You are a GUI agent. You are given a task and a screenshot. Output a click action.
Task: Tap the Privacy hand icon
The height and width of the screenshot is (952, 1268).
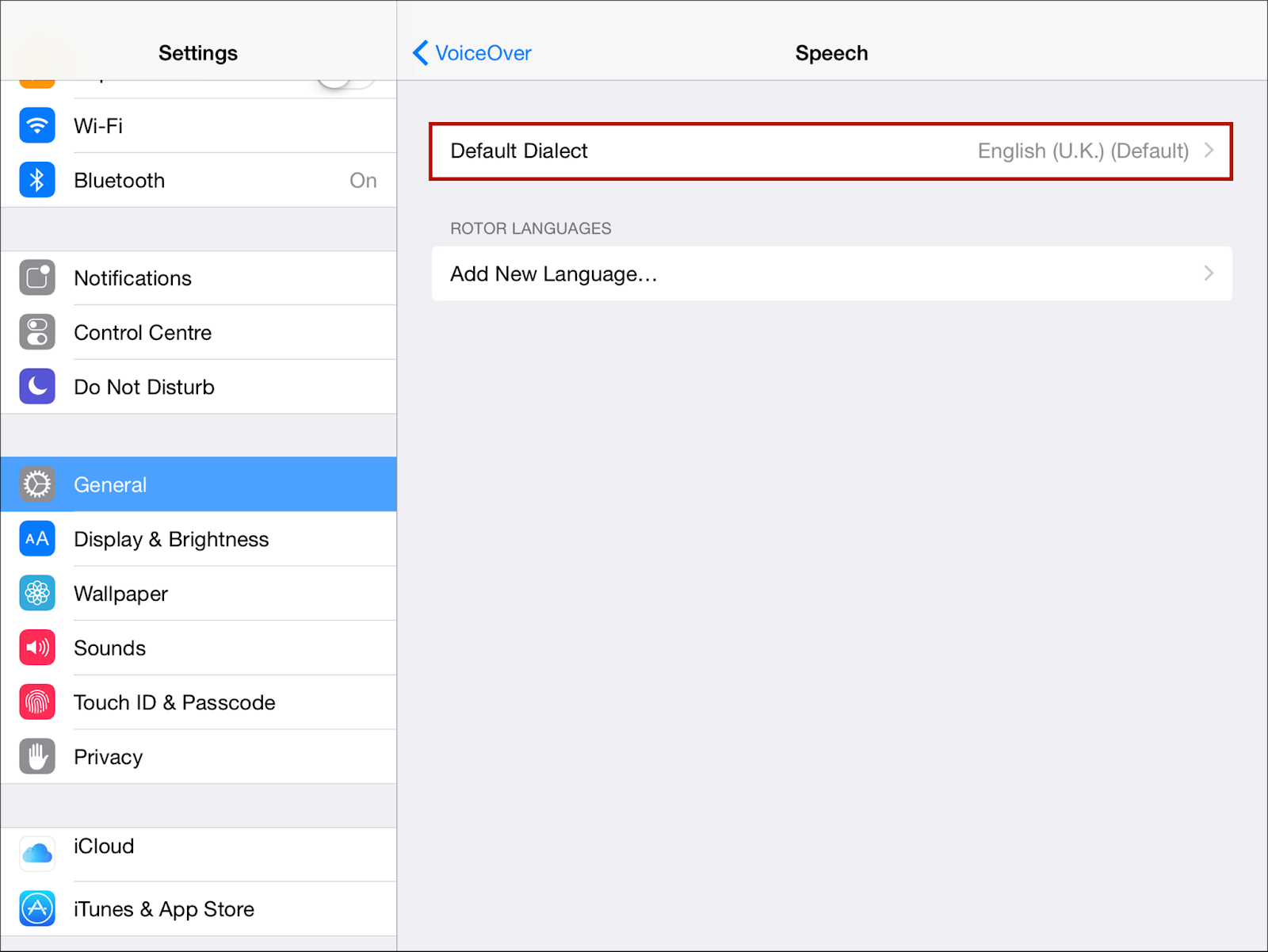coord(37,757)
